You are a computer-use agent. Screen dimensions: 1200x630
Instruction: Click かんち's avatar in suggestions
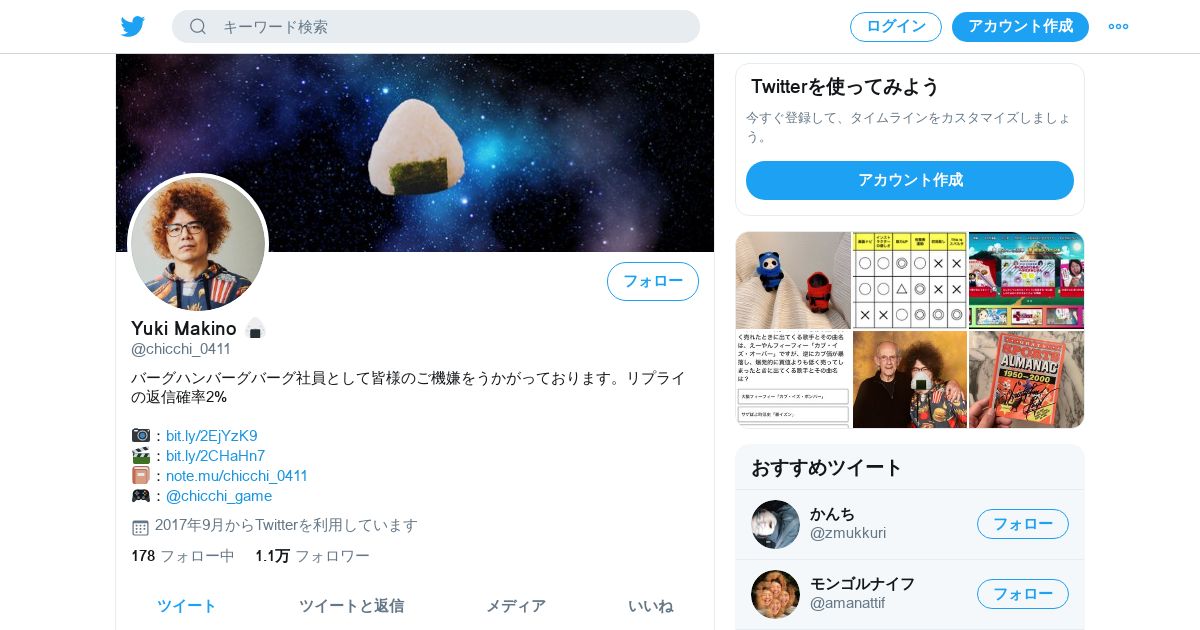click(x=775, y=524)
